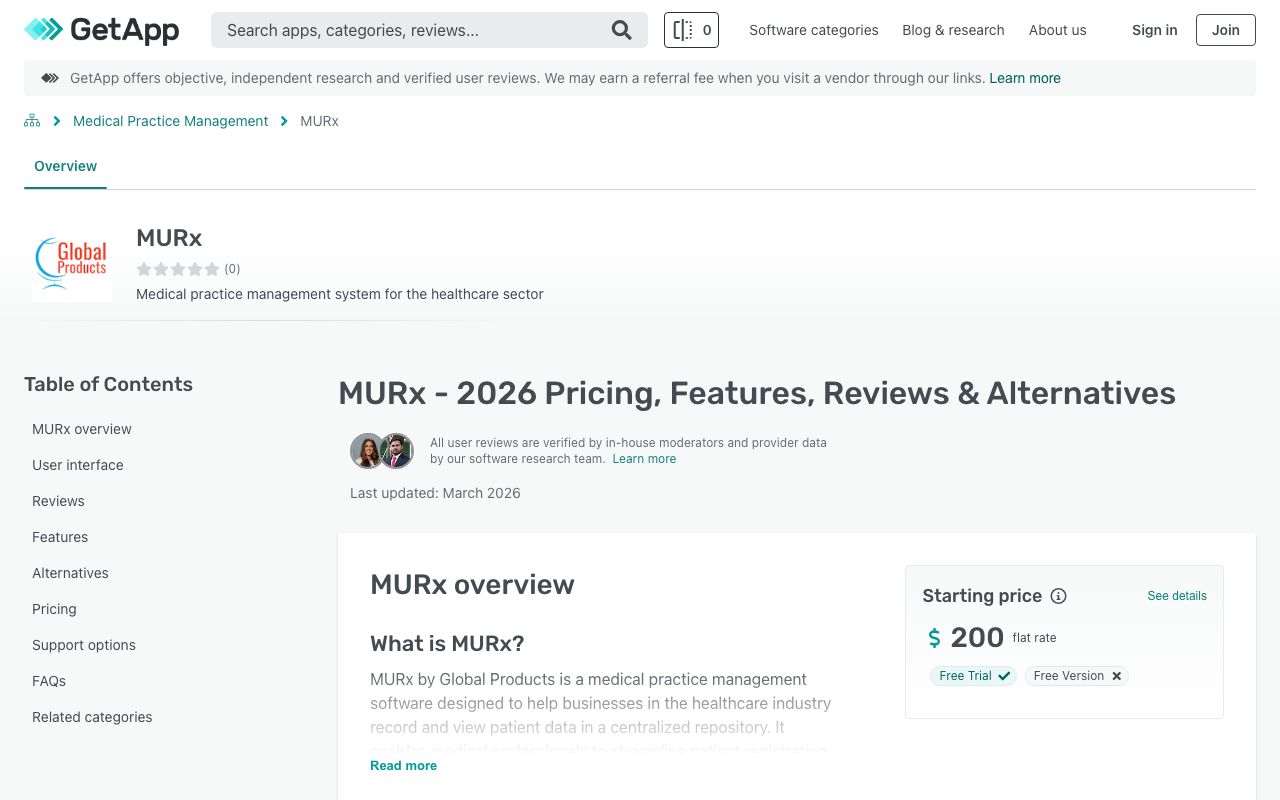This screenshot has height=800, width=1280.
Task: Open Blog & research menu
Action: [953, 30]
